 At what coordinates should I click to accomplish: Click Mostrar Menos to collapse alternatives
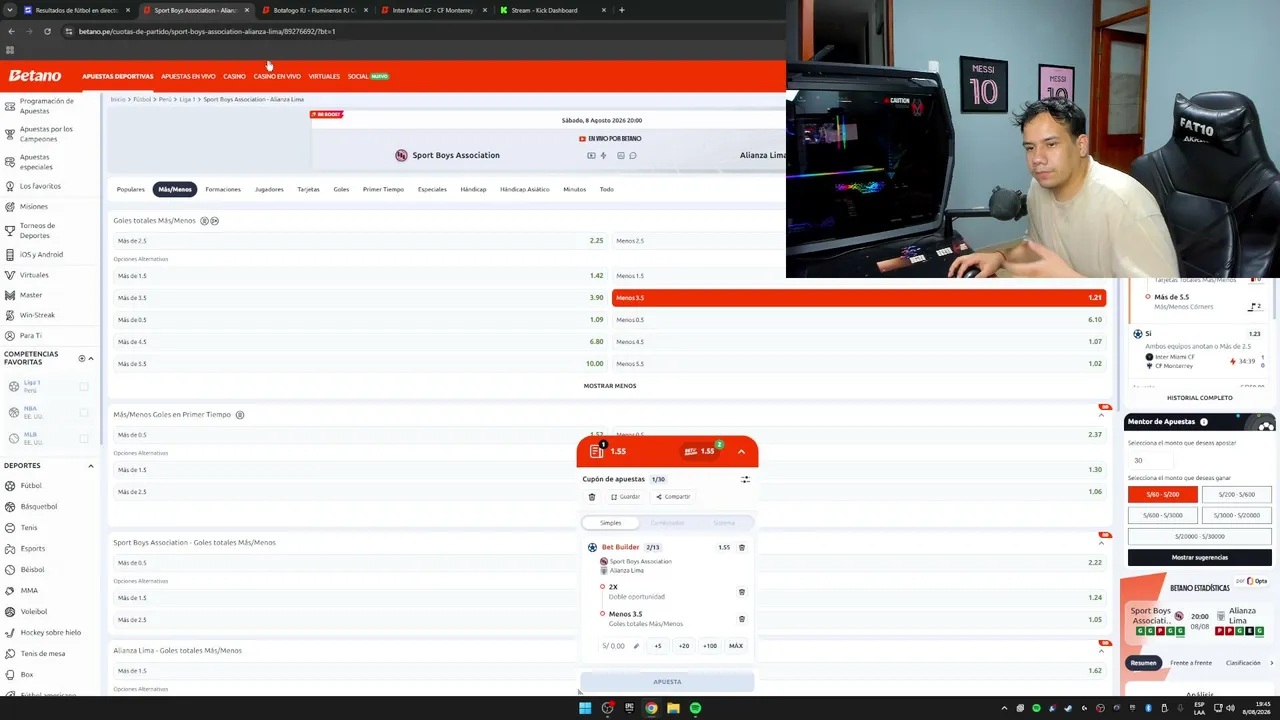click(610, 386)
